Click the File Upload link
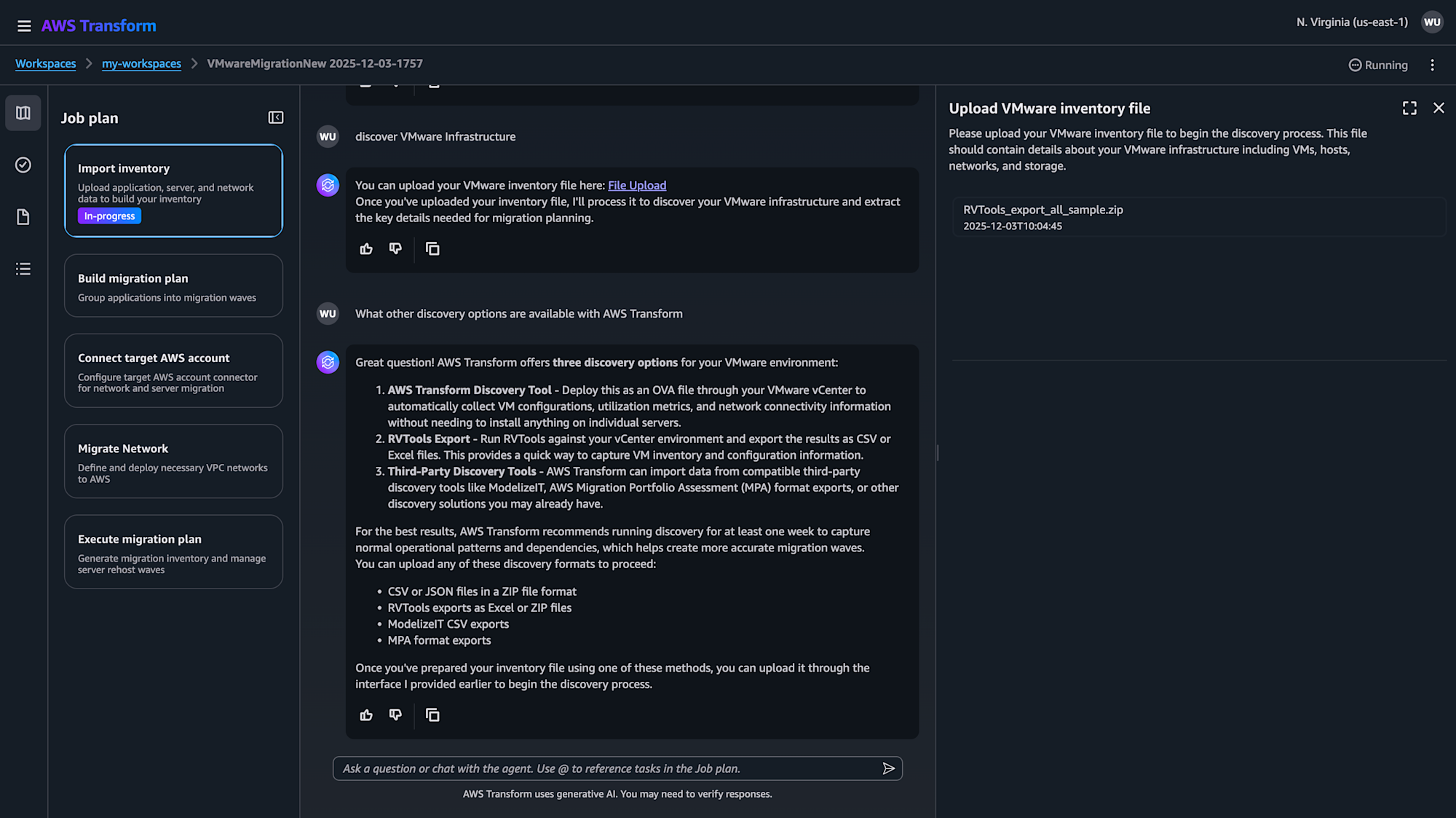 point(637,186)
